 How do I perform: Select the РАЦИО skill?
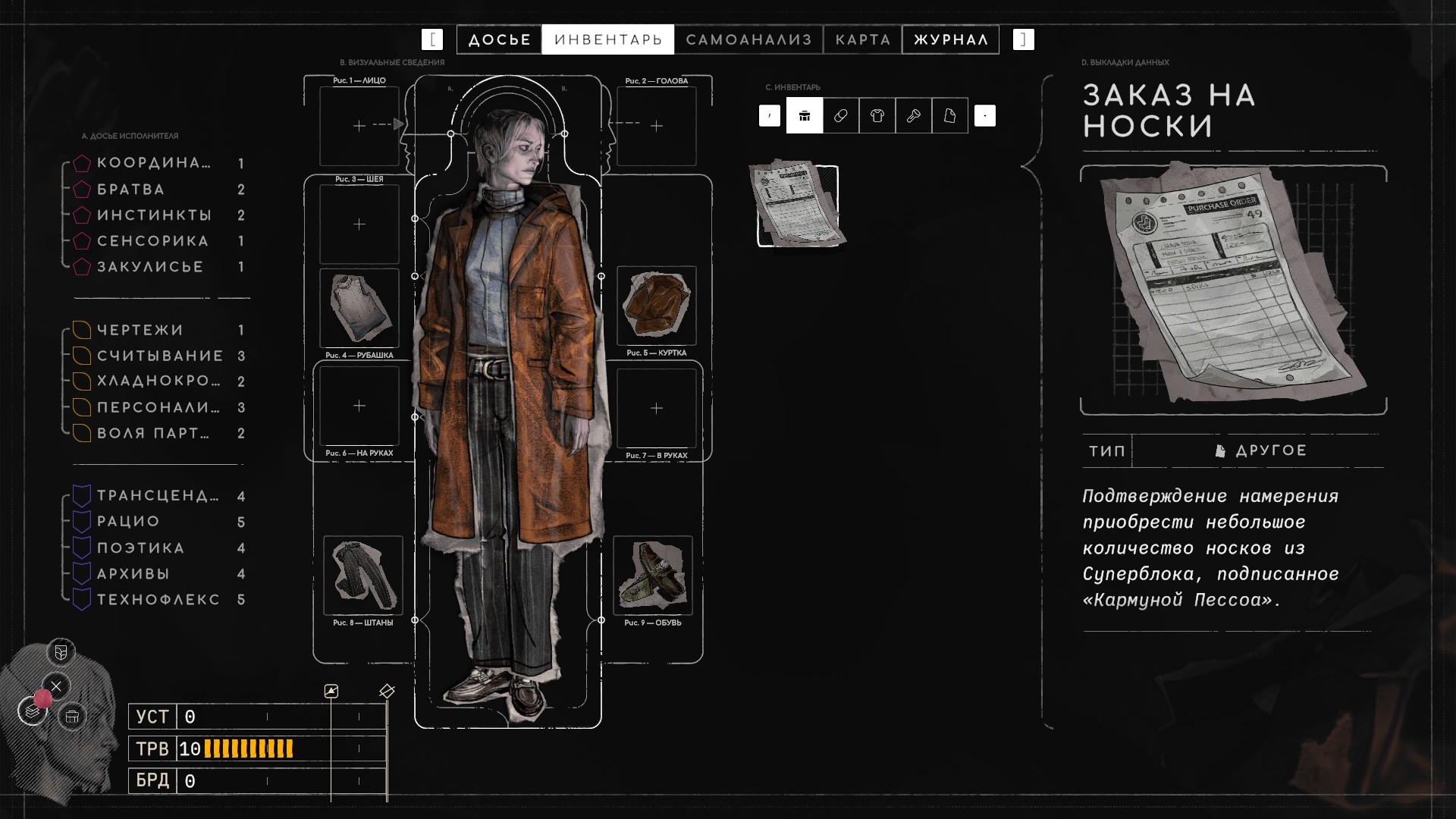click(159, 522)
